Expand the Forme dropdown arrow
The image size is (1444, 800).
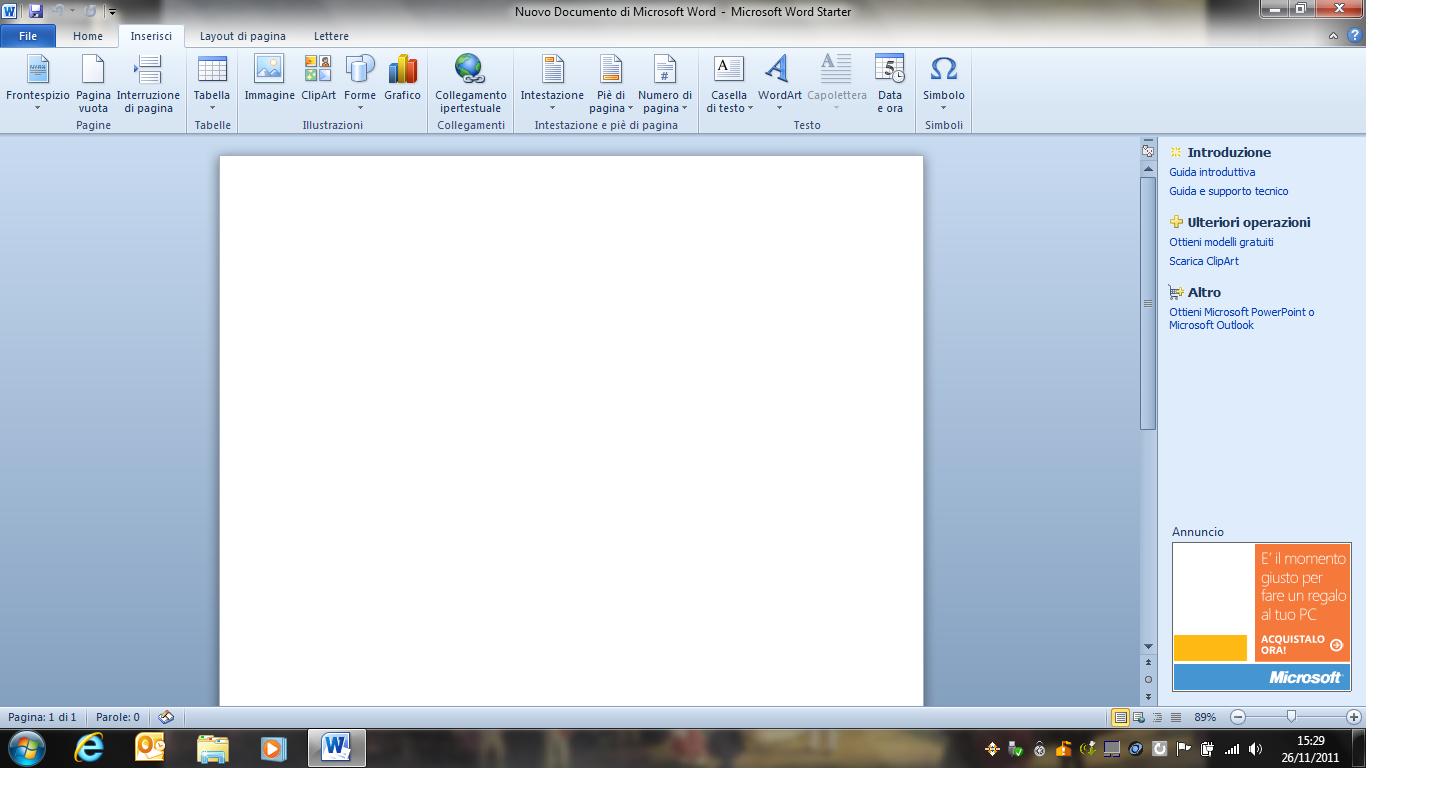[360, 108]
